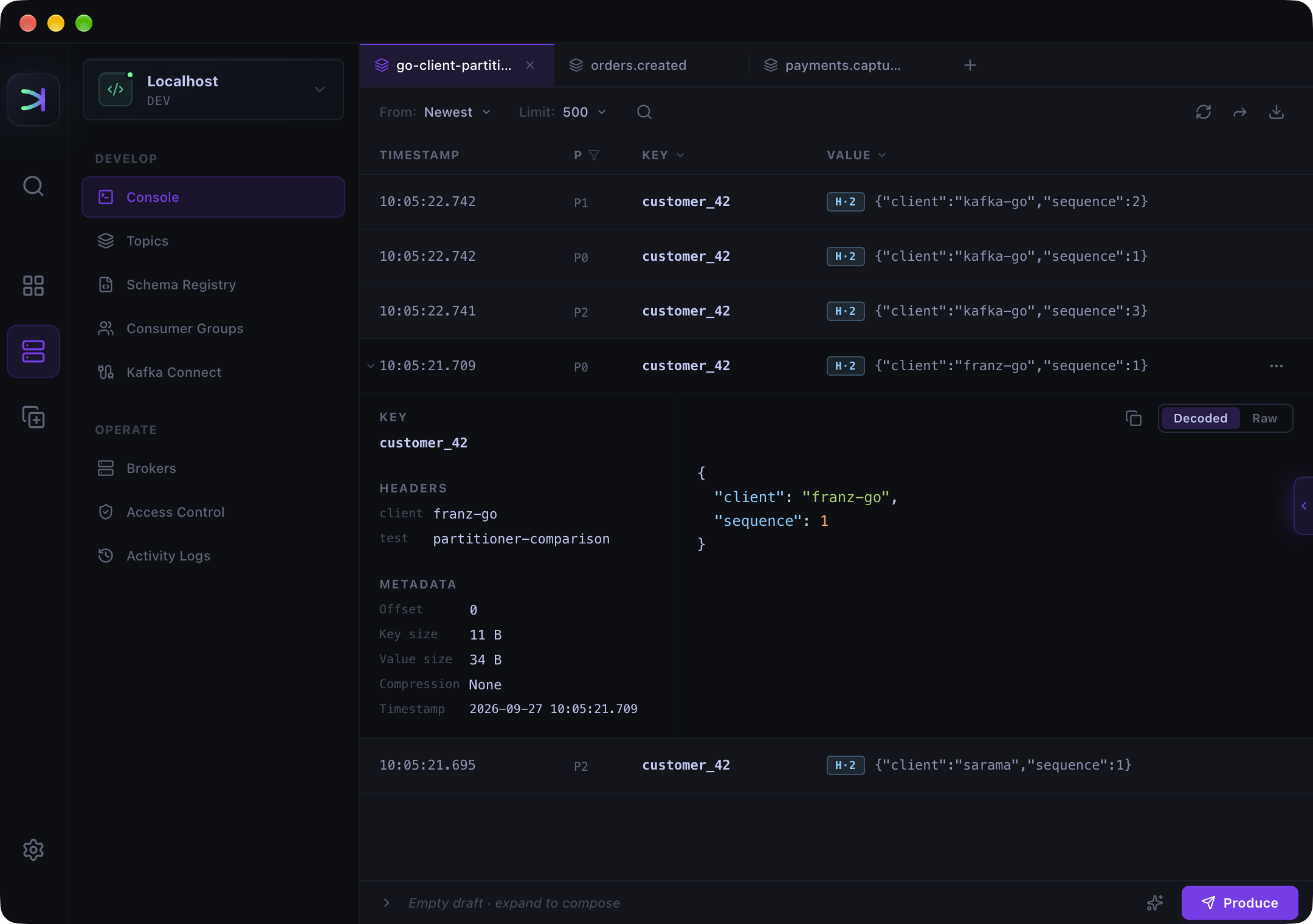Click the search magnifier next to Limit
Image resolution: width=1313 pixels, height=924 pixels.
pos(644,112)
